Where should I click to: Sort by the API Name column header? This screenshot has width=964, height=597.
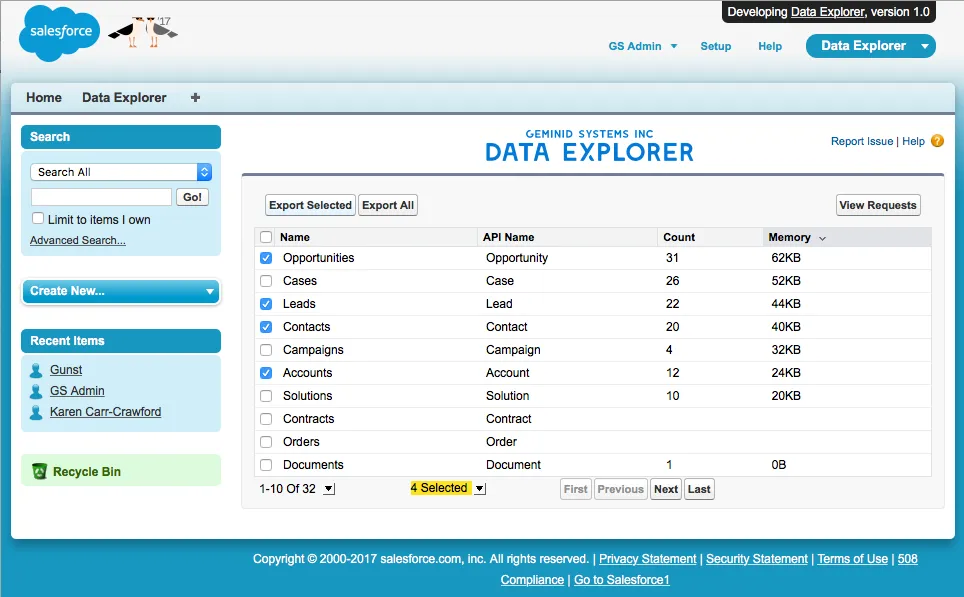click(508, 237)
